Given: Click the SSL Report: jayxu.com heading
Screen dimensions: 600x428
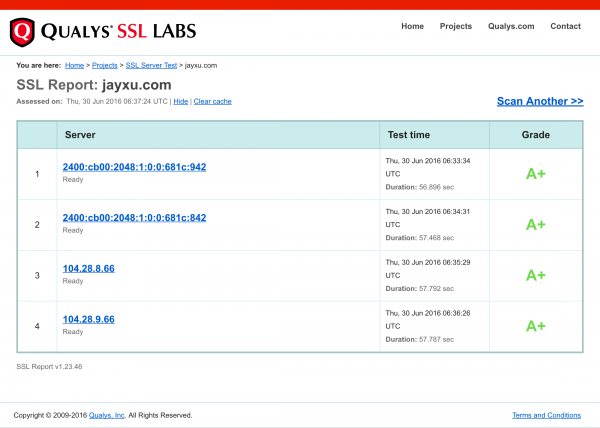Looking at the screenshot, I should (x=94, y=85).
